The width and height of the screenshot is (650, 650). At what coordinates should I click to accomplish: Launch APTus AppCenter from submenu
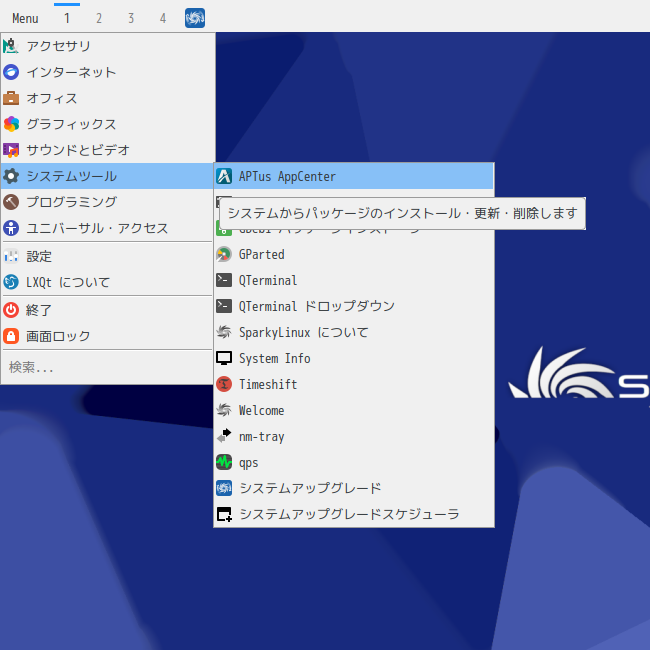point(354,176)
